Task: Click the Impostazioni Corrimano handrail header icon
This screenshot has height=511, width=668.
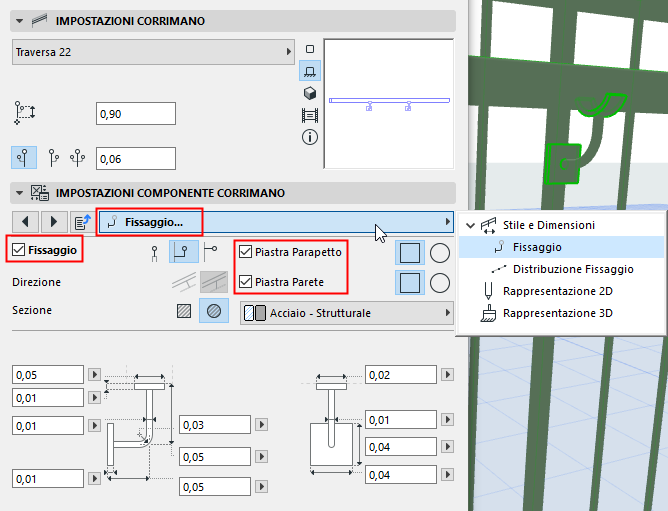Action: pos(40,20)
